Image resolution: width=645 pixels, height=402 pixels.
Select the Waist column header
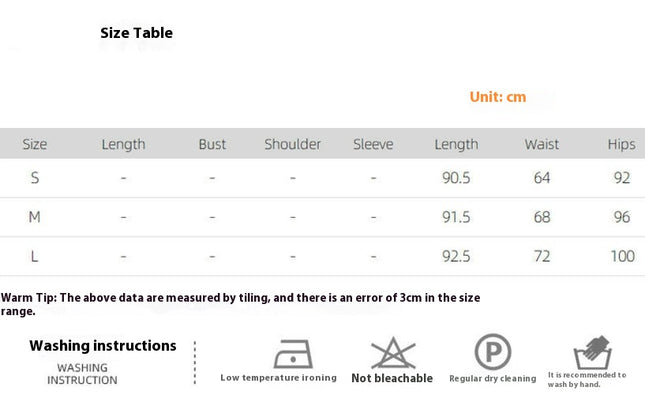pos(542,144)
